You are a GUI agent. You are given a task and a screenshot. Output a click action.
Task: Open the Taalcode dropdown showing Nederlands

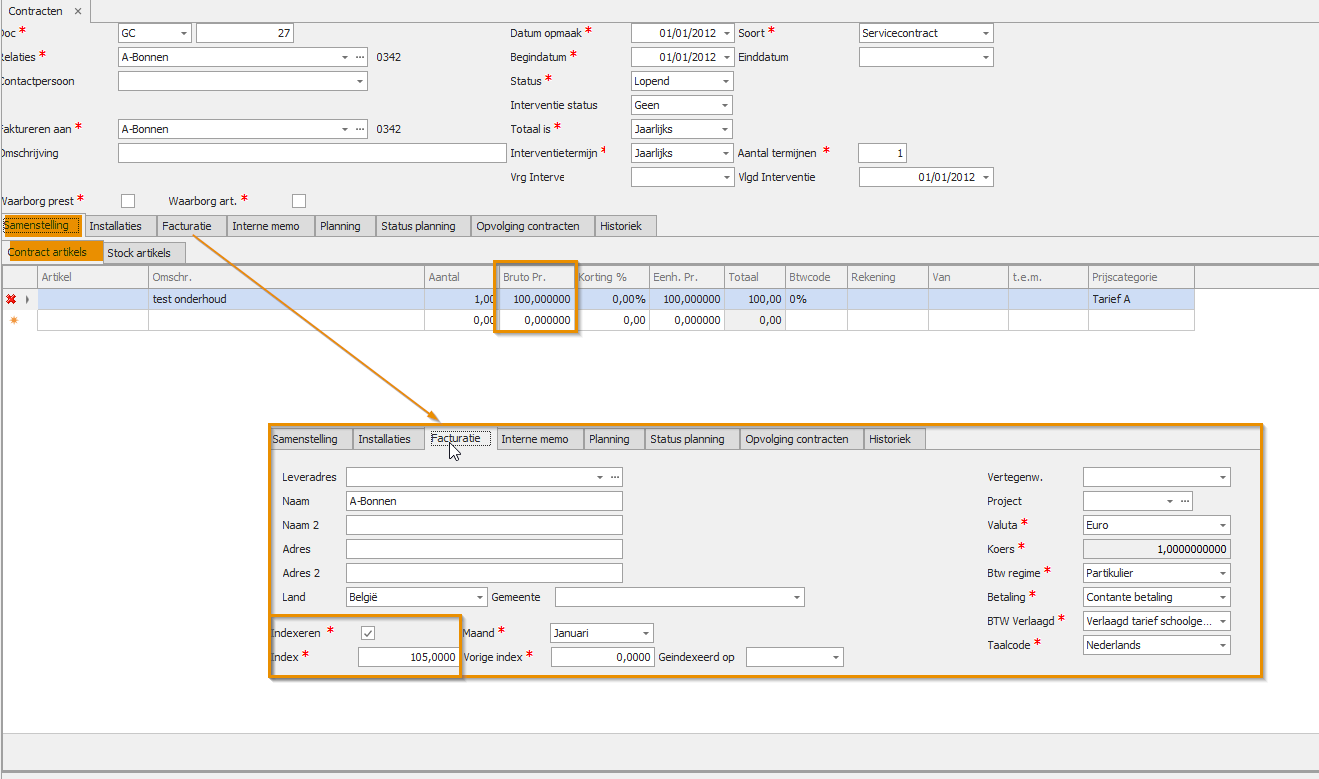click(1222, 645)
